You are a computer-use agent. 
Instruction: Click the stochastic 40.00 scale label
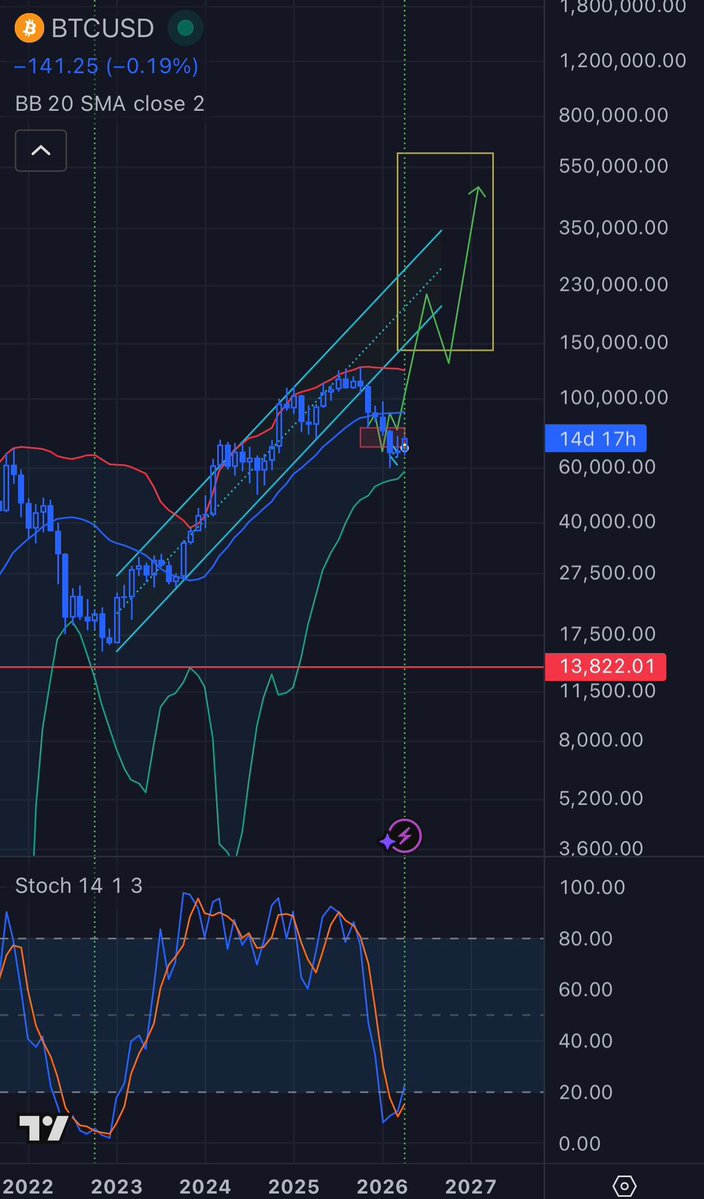pyautogui.click(x=586, y=1041)
